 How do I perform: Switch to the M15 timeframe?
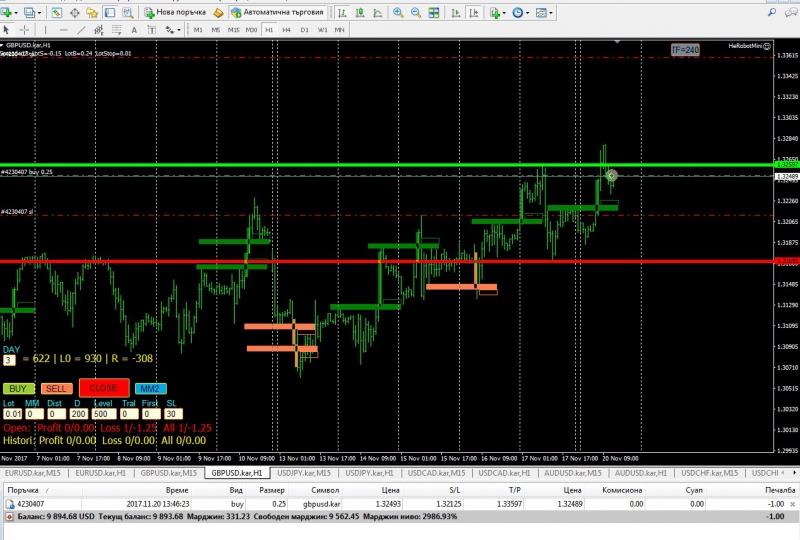tap(234, 30)
